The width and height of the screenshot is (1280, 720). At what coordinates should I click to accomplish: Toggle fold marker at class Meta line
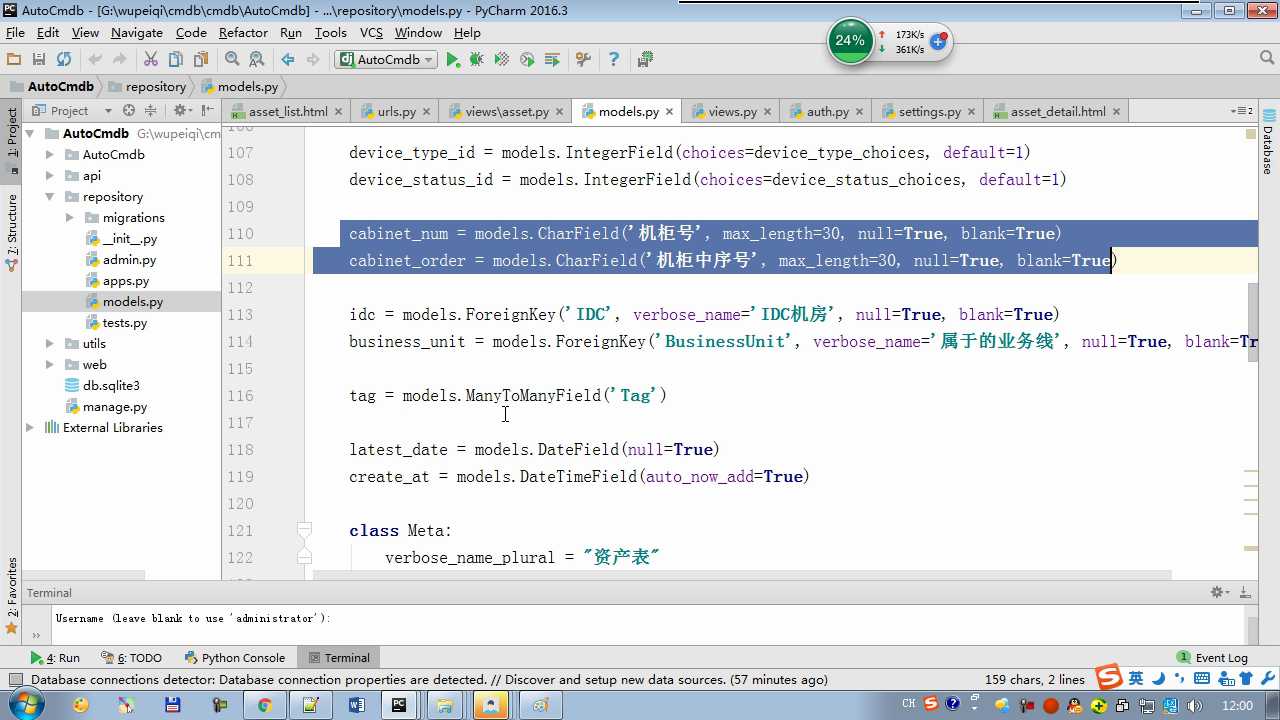pyautogui.click(x=305, y=530)
